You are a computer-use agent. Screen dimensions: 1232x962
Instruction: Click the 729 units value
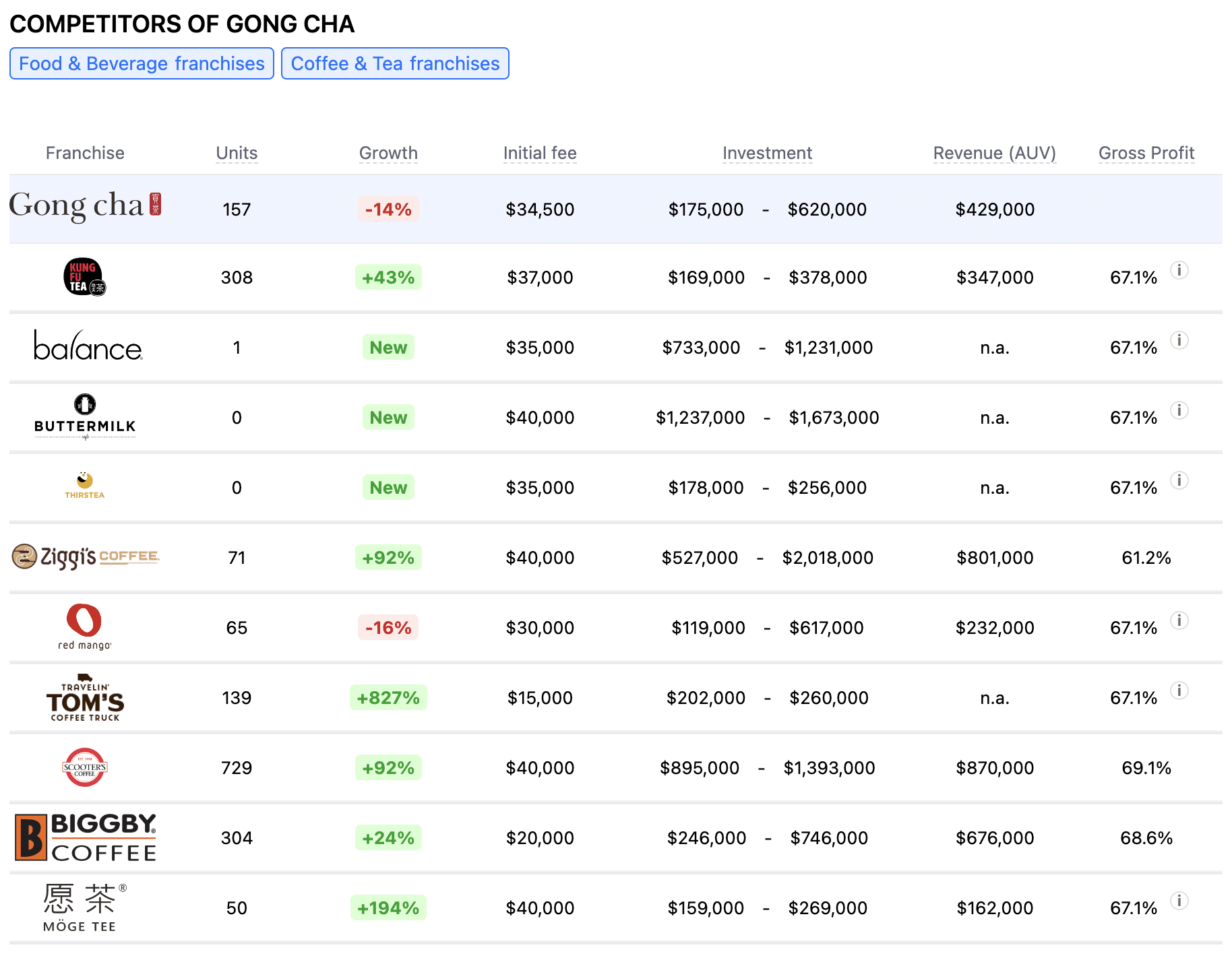tap(237, 768)
